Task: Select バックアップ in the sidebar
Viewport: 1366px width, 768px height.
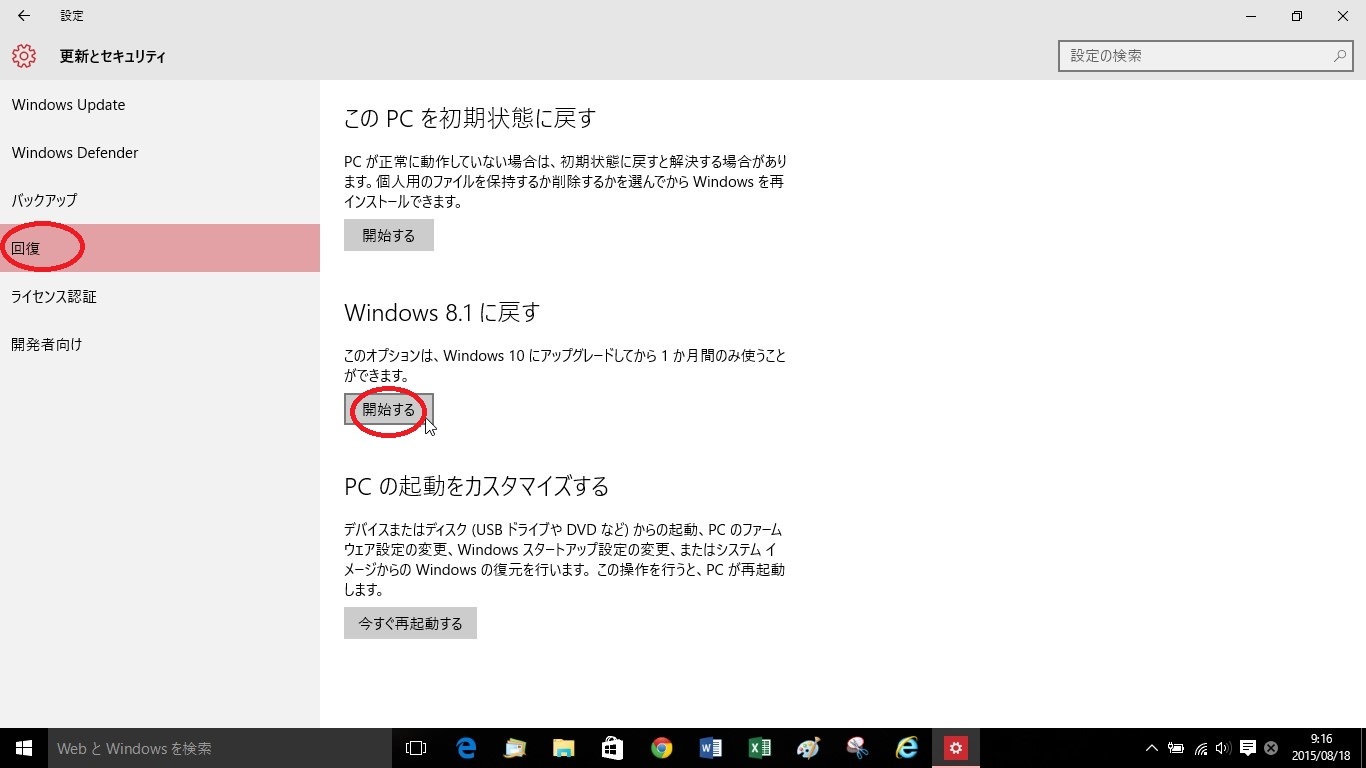Action: coord(160,200)
